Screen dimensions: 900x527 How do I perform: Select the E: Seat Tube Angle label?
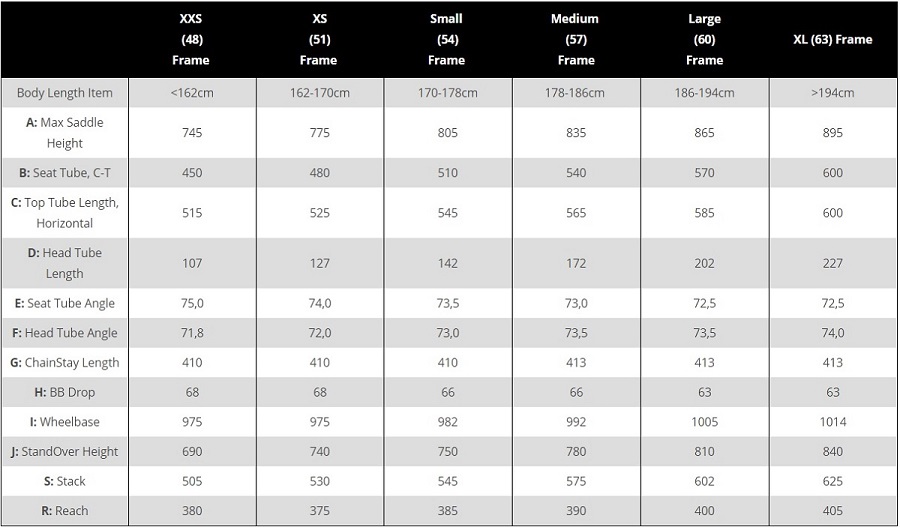point(64,303)
